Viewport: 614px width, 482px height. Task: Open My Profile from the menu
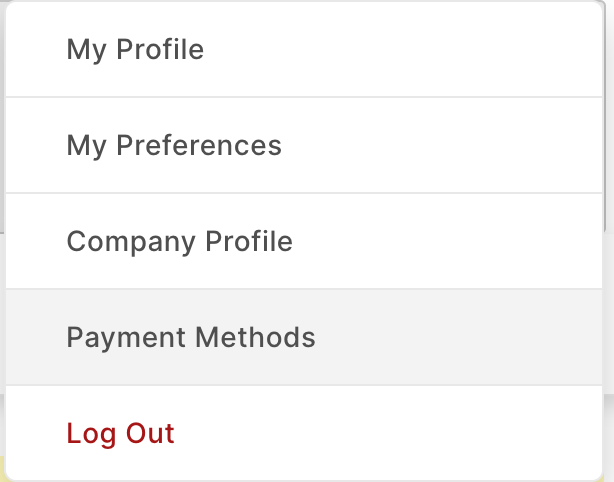tap(304, 49)
